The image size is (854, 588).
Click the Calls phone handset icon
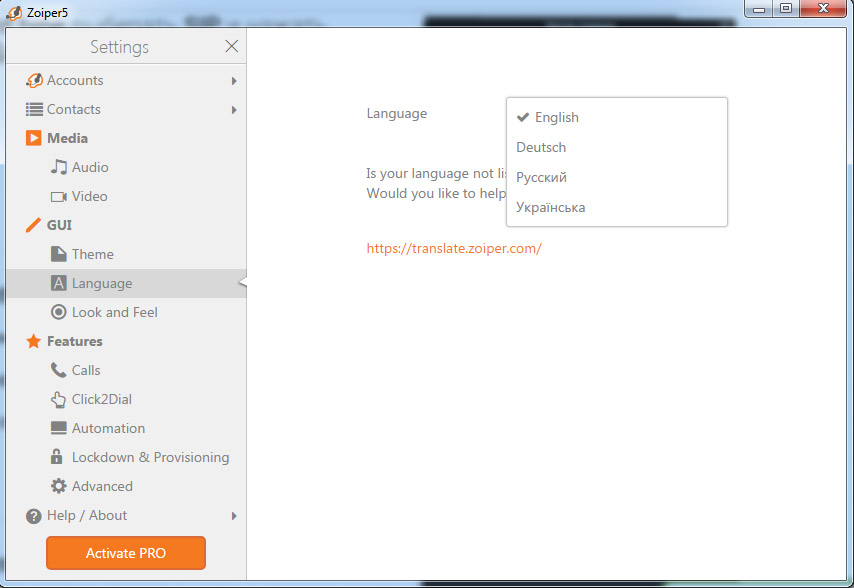pyautogui.click(x=58, y=370)
